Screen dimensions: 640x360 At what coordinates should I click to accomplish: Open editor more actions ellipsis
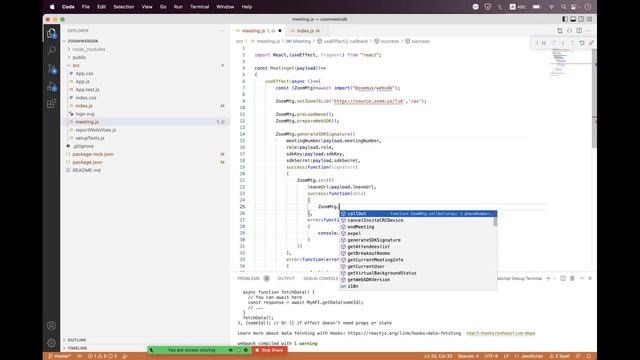pyautogui.click(x=589, y=31)
